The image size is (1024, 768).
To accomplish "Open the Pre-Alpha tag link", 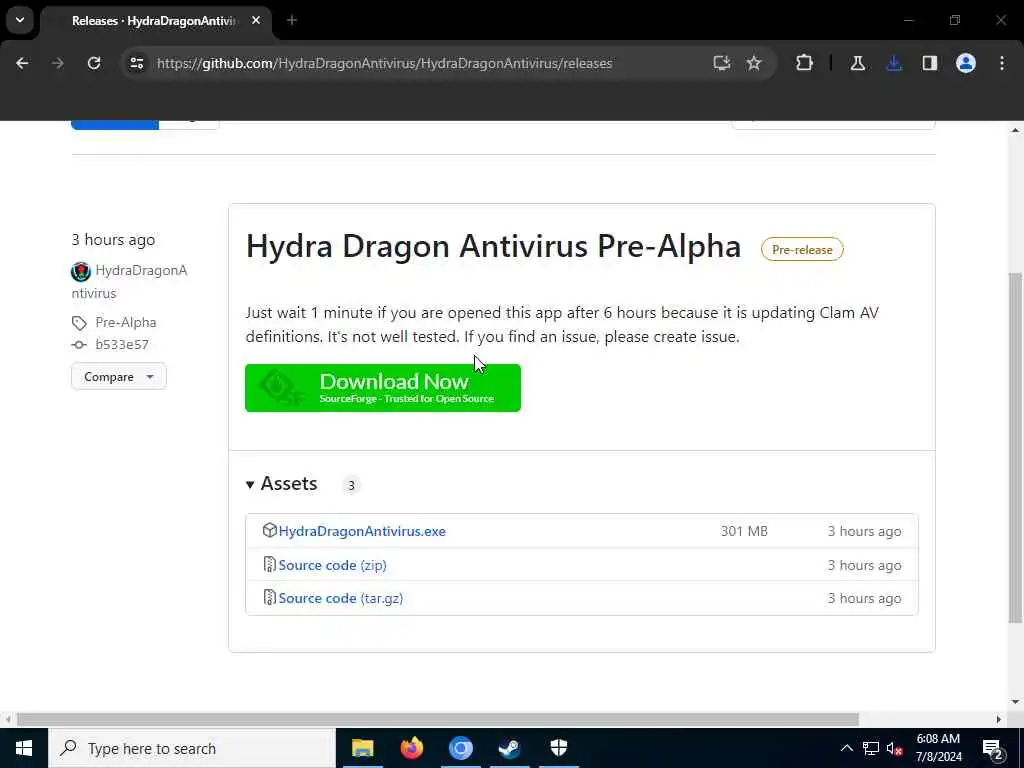I will click(125, 323).
